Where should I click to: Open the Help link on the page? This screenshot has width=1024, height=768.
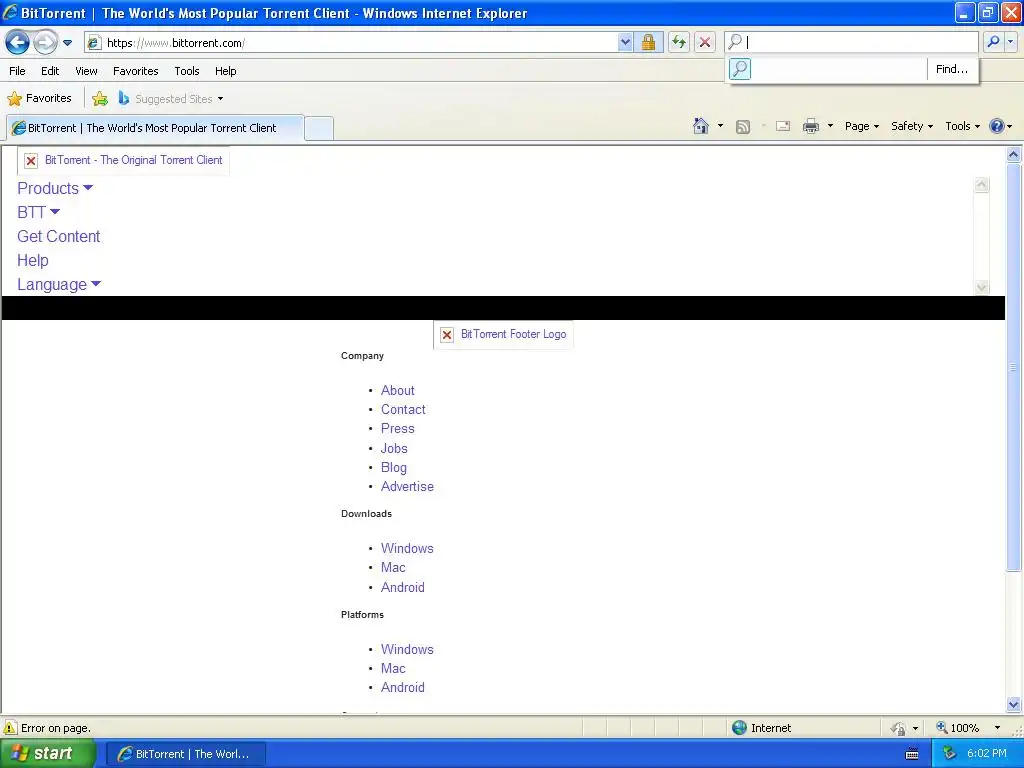click(x=33, y=261)
